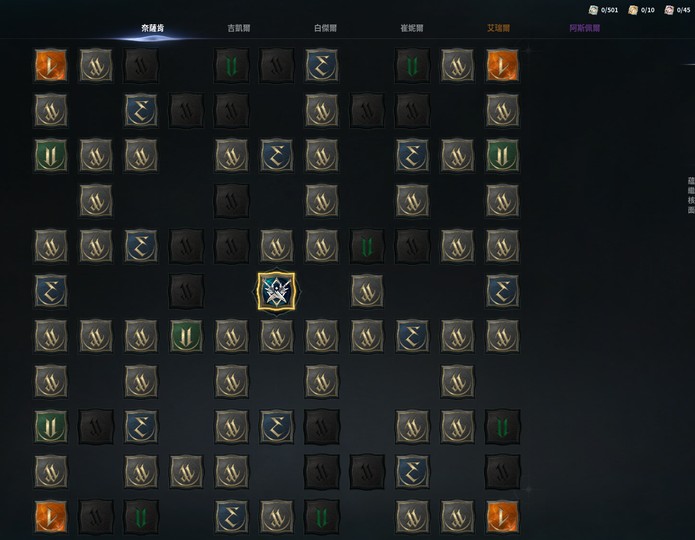Click the orange rune node in the bottom-right corner
695x540 pixels.
click(502, 517)
